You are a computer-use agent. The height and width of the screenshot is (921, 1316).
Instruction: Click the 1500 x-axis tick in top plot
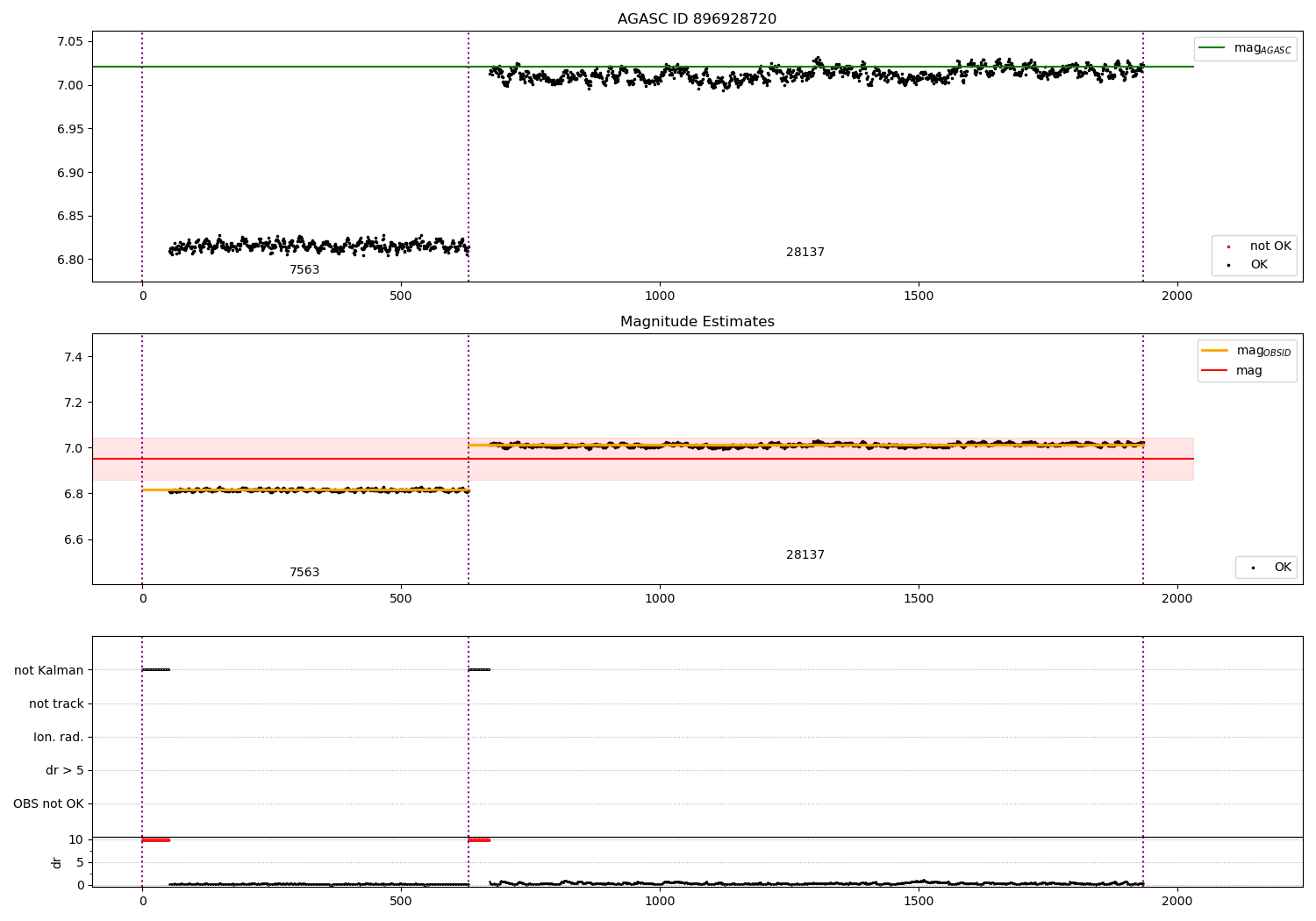point(919,296)
